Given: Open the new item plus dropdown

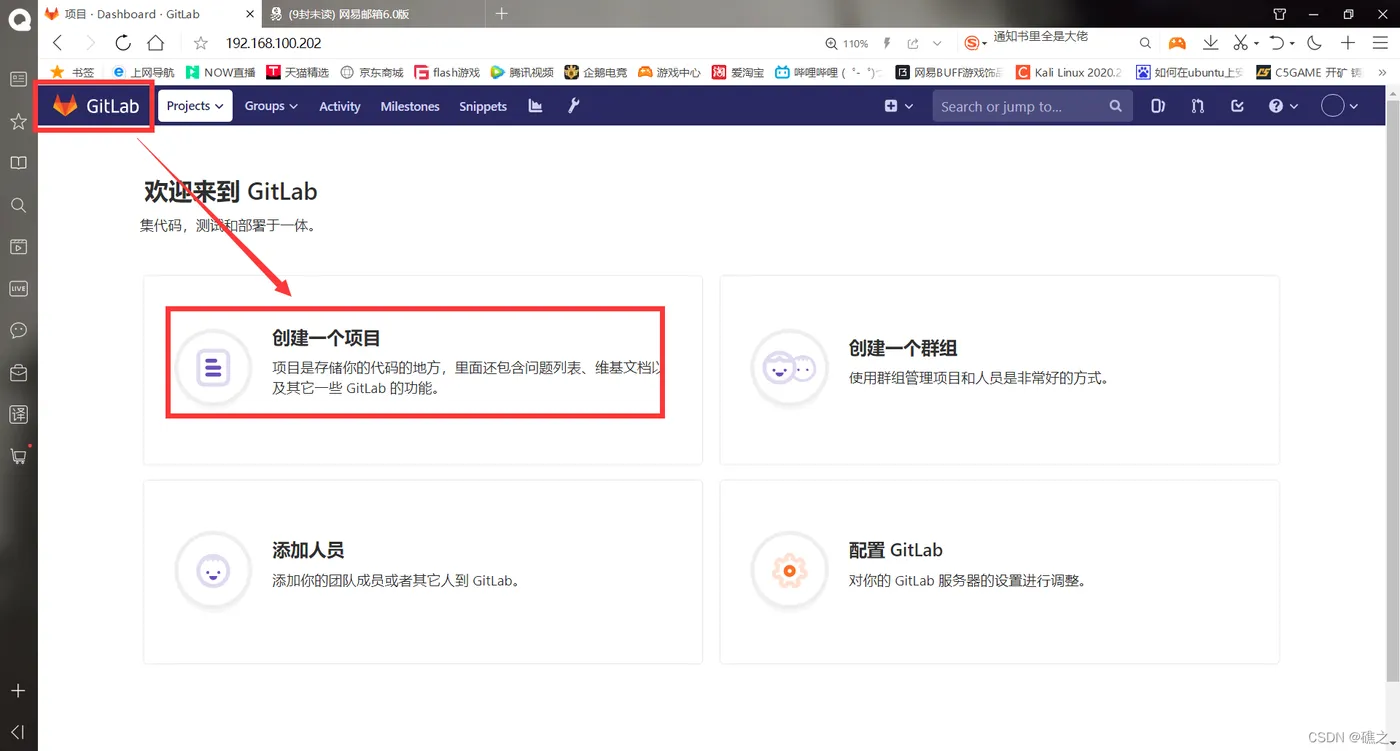Looking at the screenshot, I should coord(899,106).
